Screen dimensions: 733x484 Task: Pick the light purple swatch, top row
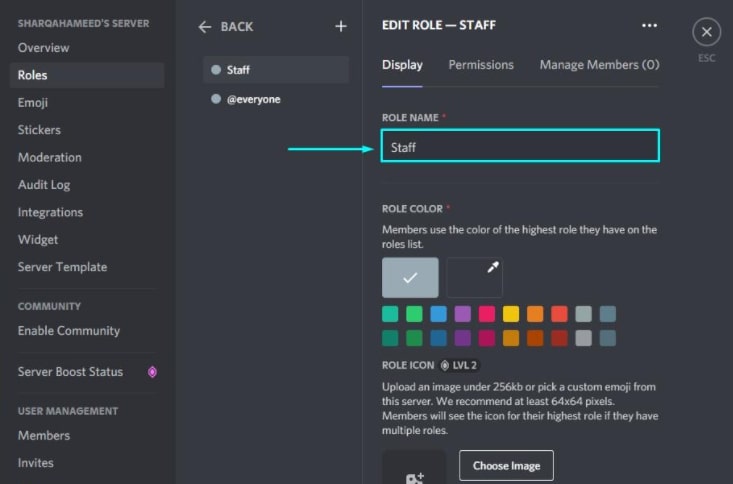click(x=462, y=314)
